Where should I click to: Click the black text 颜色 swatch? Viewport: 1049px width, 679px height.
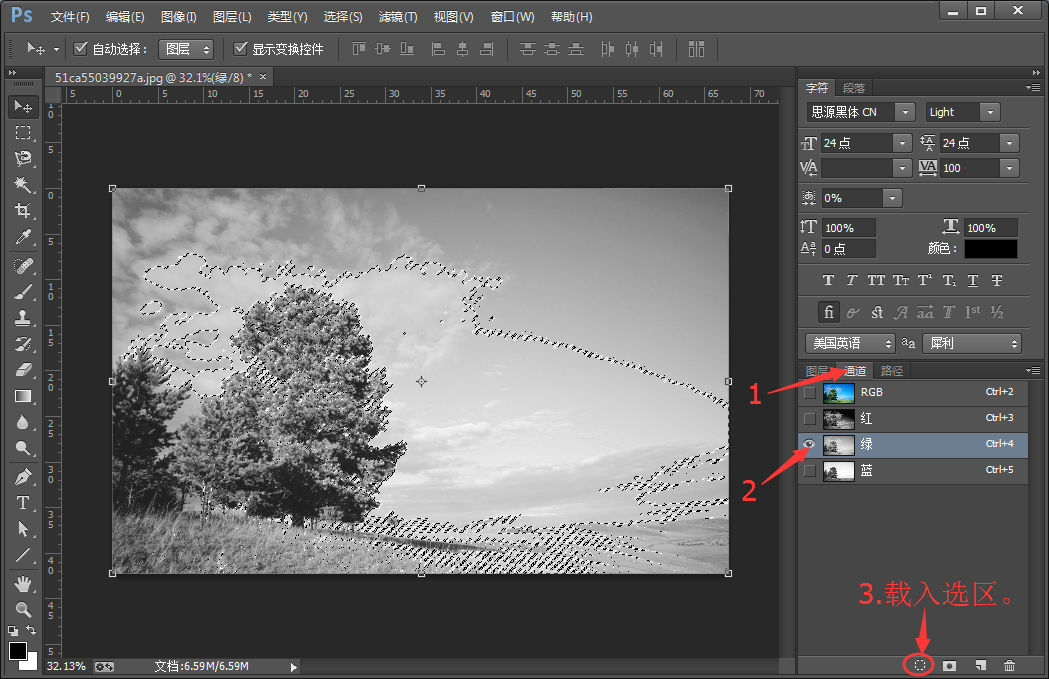(x=991, y=249)
